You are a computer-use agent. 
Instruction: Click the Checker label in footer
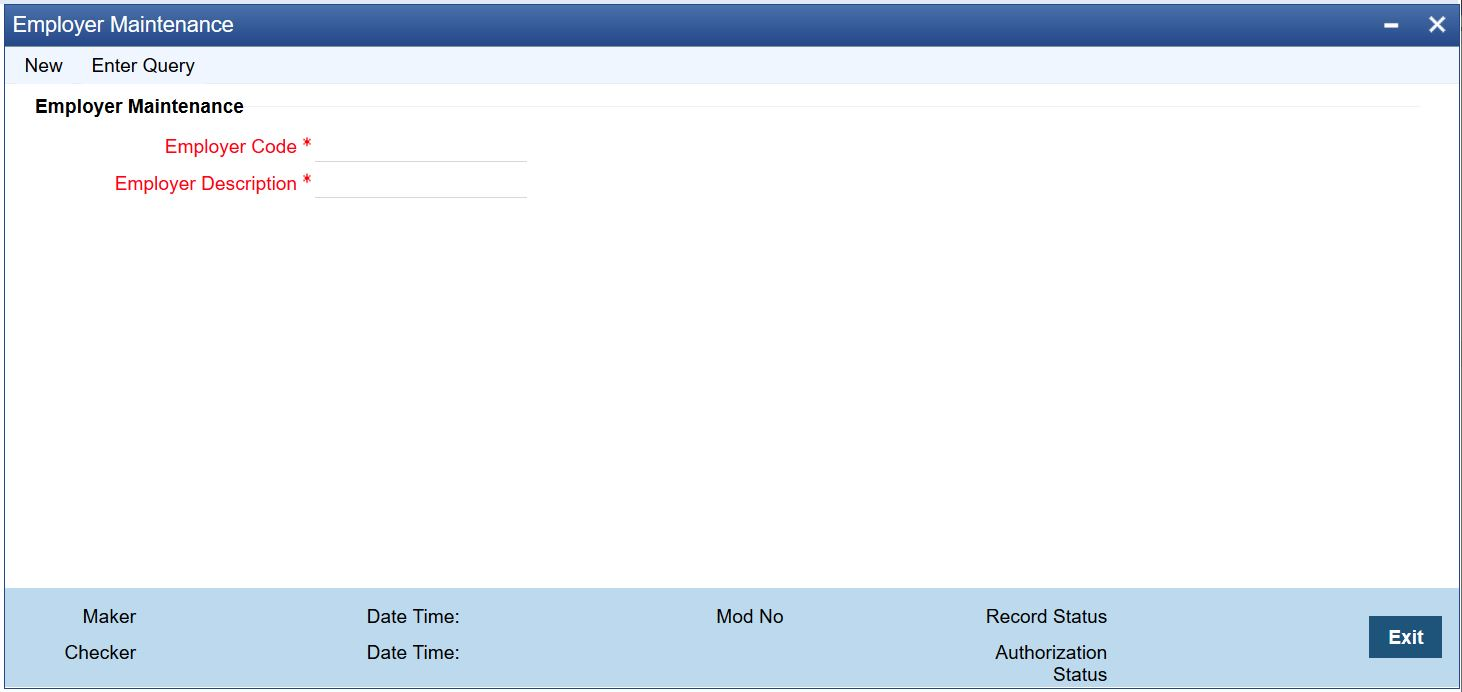[x=100, y=653]
